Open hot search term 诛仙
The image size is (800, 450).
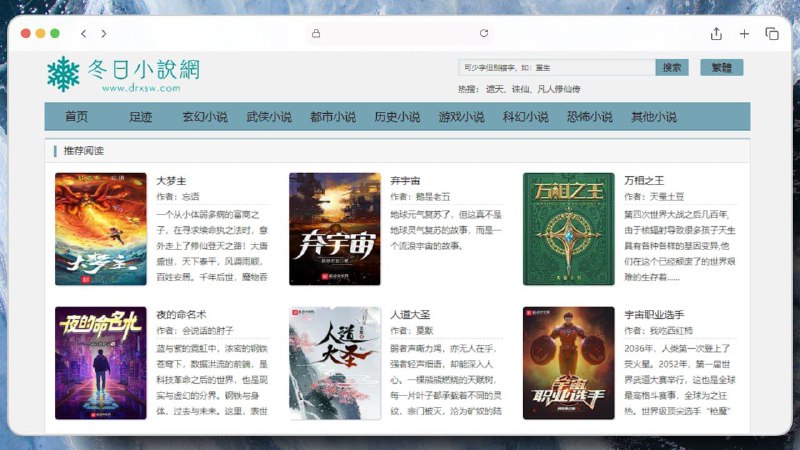click(x=520, y=89)
